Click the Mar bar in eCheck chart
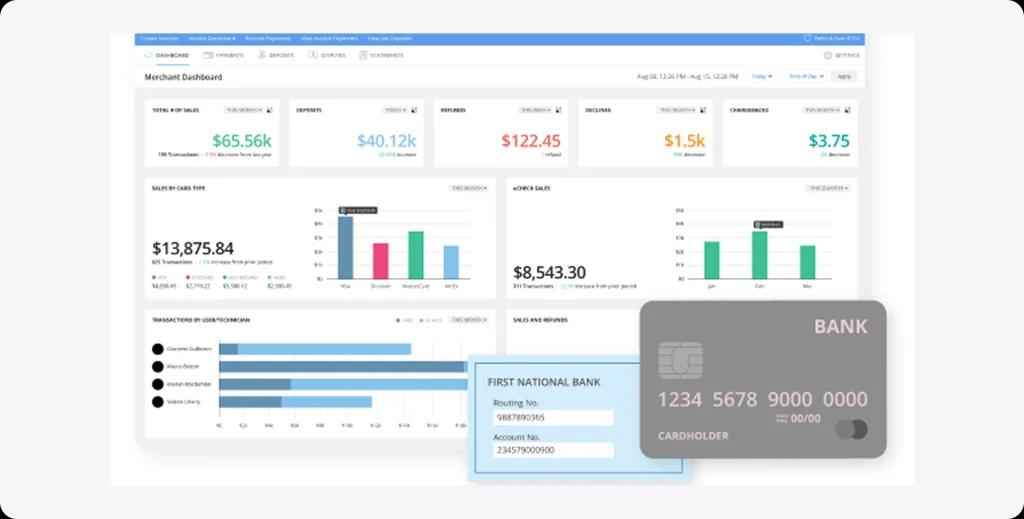Screen dimensions: 1024x519 click(808, 262)
